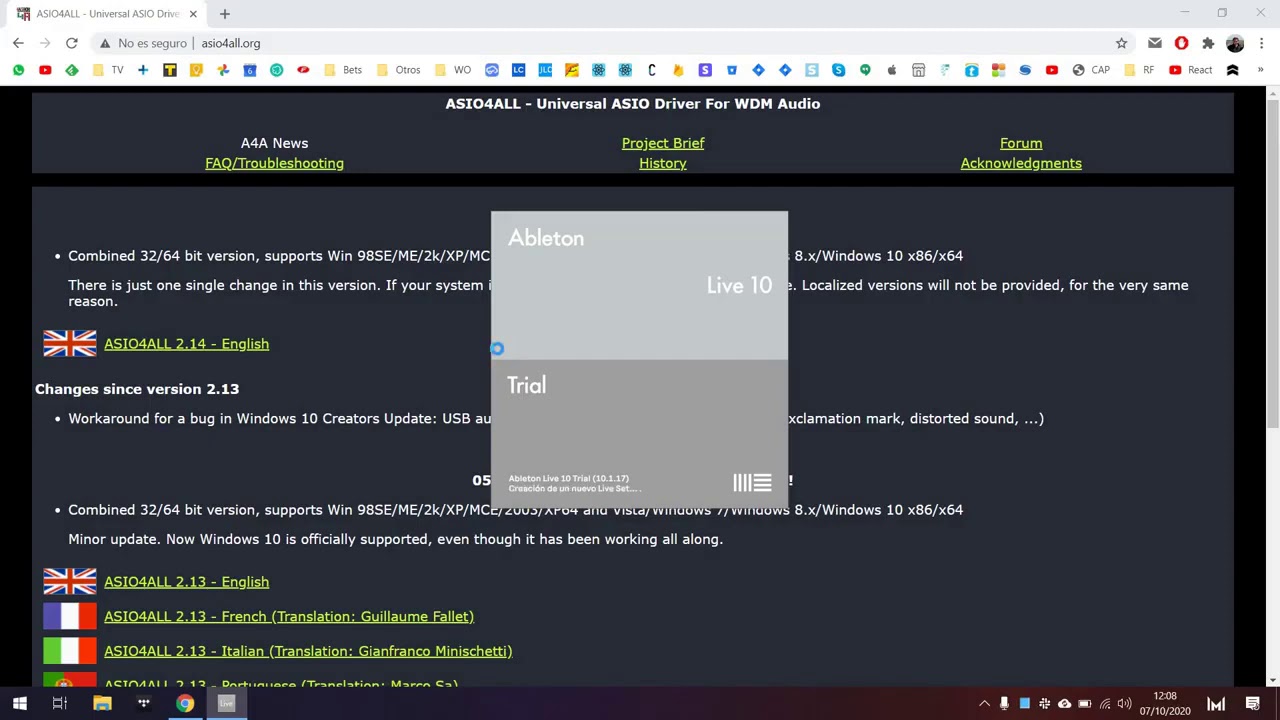Open the FAQ/Troubleshooting link
1280x720 pixels.
[x=274, y=163]
